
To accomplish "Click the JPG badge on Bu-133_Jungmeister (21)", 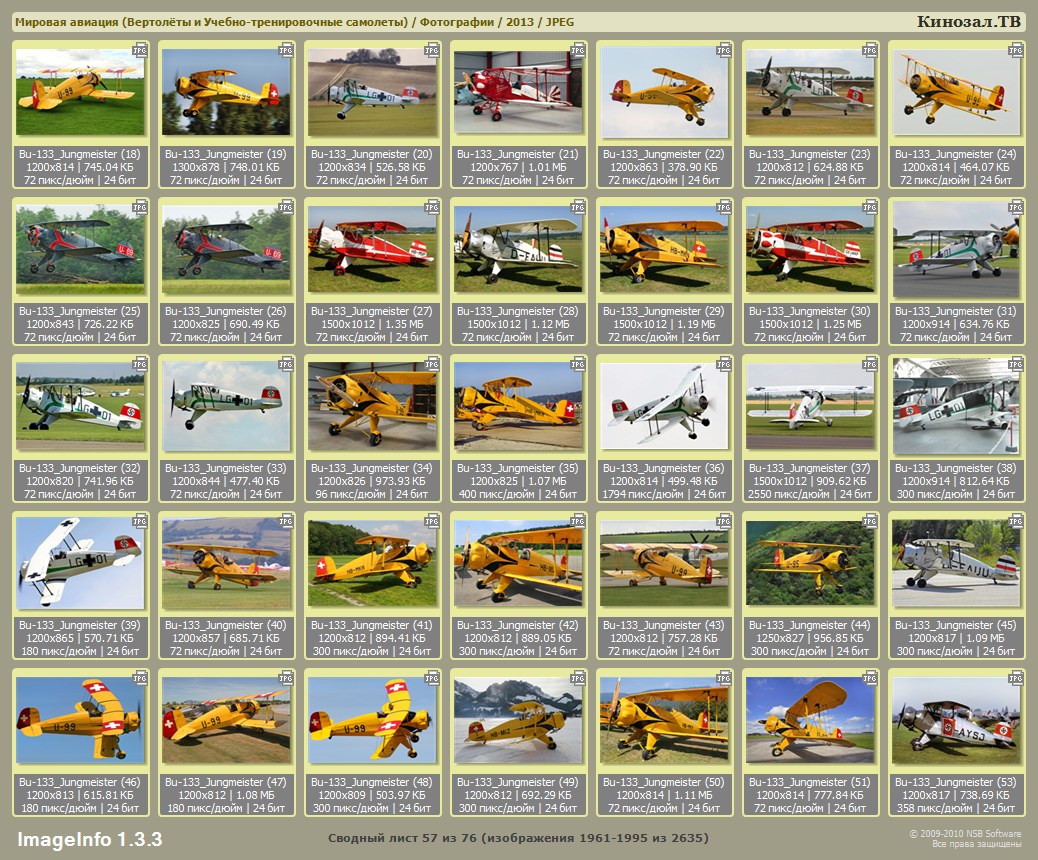I will point(578,49).
